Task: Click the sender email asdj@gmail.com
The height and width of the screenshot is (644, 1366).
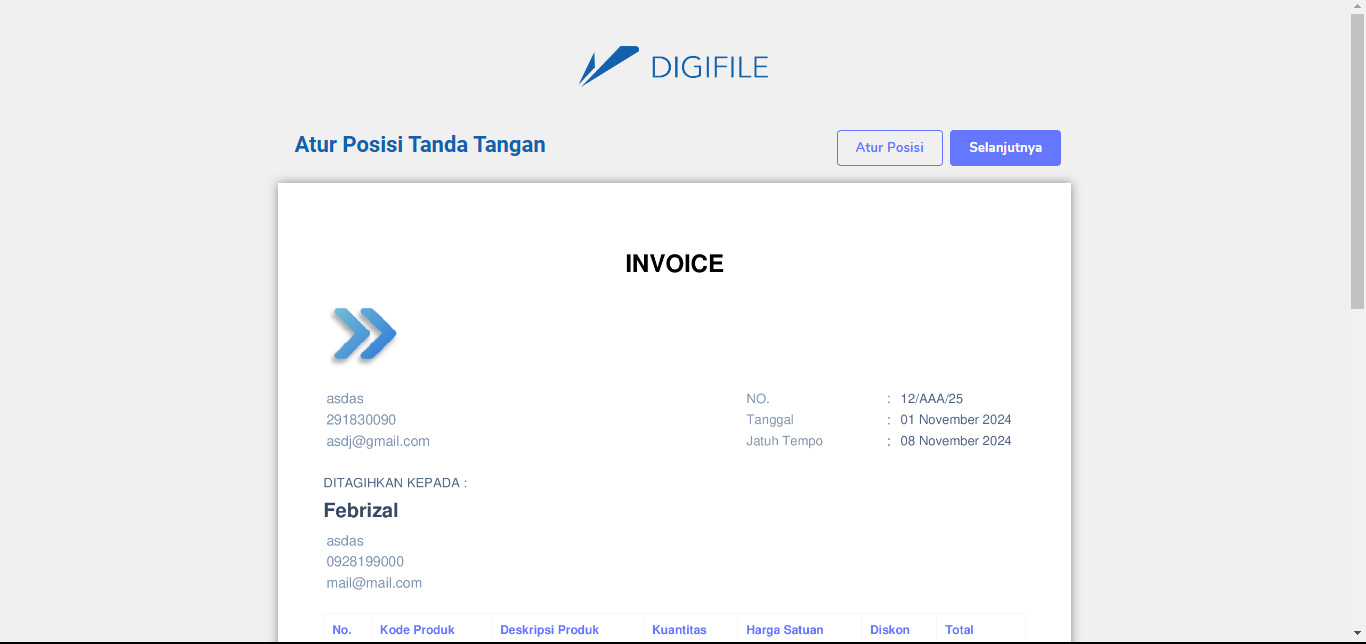Action: coord(378,441)
